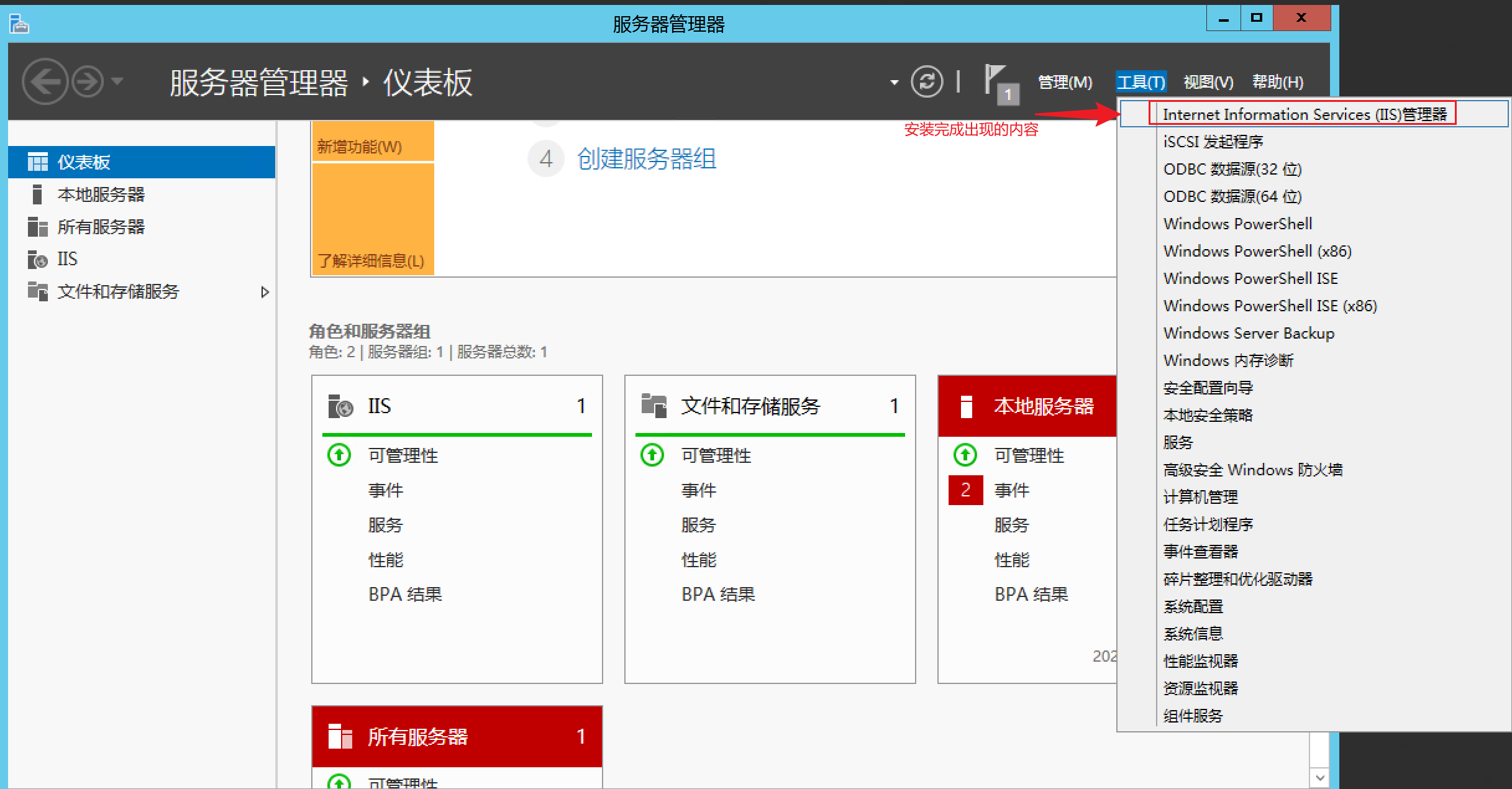Select IIS in the left sidebar

[67, 259]
